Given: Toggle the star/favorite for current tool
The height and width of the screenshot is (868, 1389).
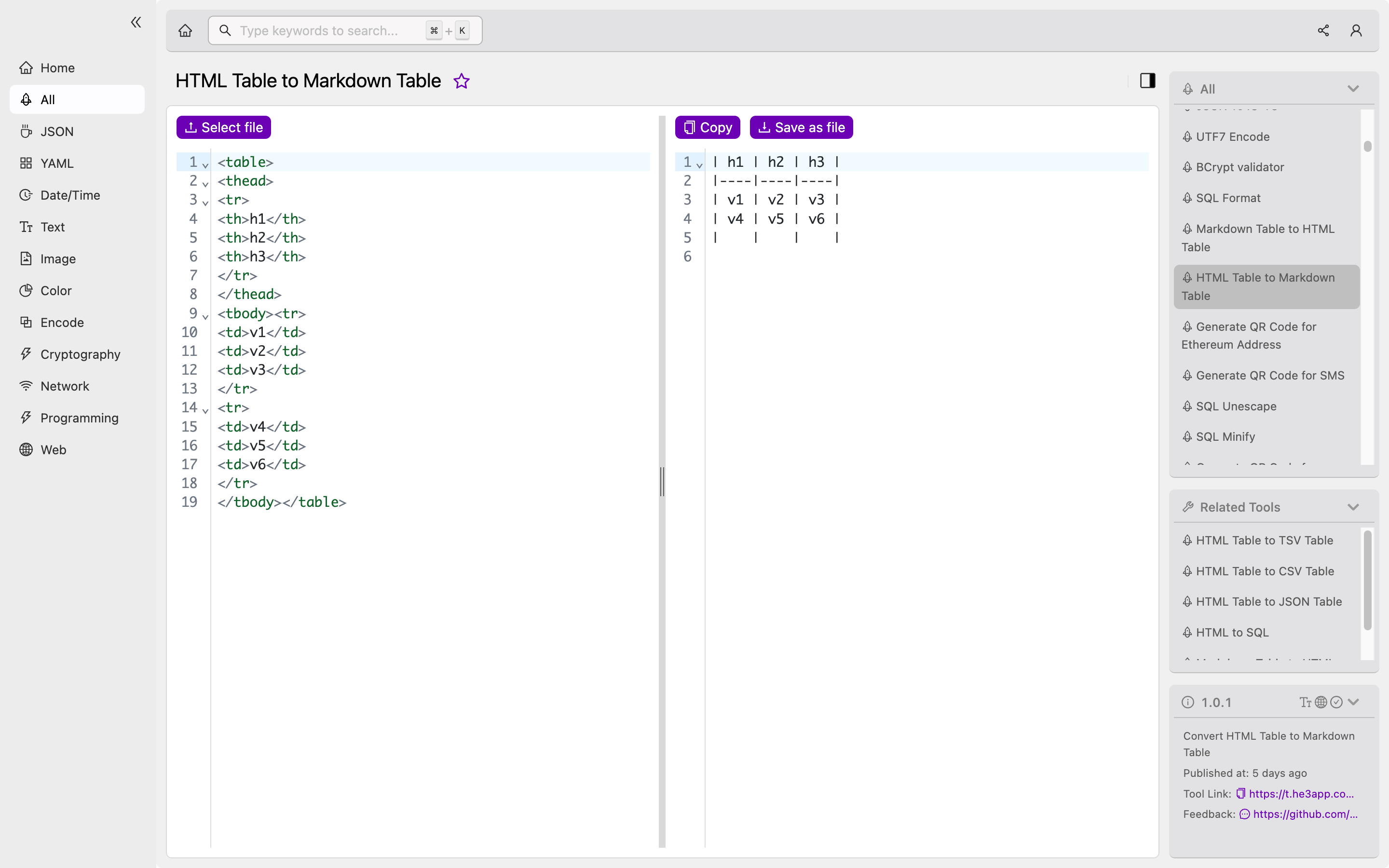Looking at the screenshot, I should [461, 81].
